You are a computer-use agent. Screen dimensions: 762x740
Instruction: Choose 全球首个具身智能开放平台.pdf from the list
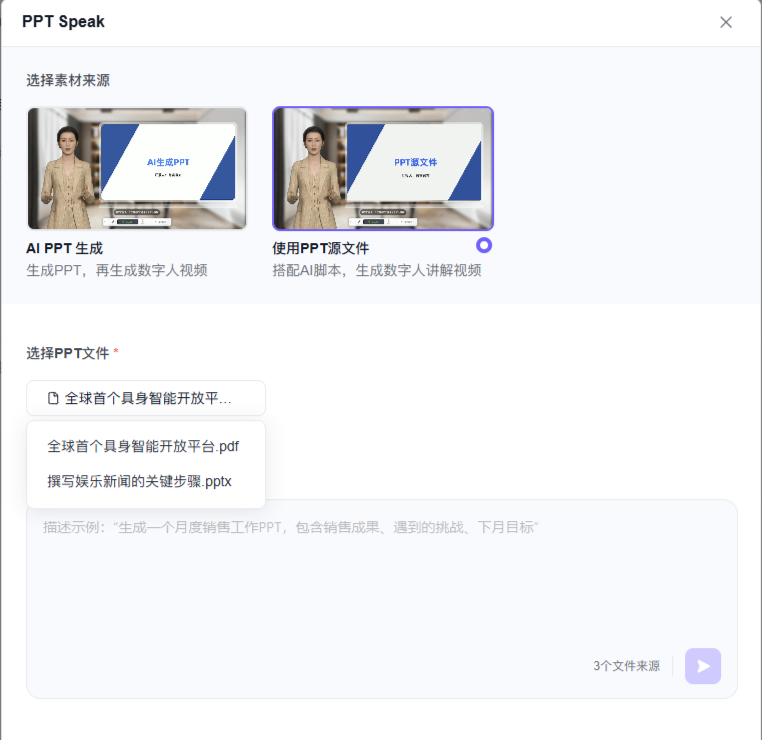pyautogui.click(x=143, y=447)
